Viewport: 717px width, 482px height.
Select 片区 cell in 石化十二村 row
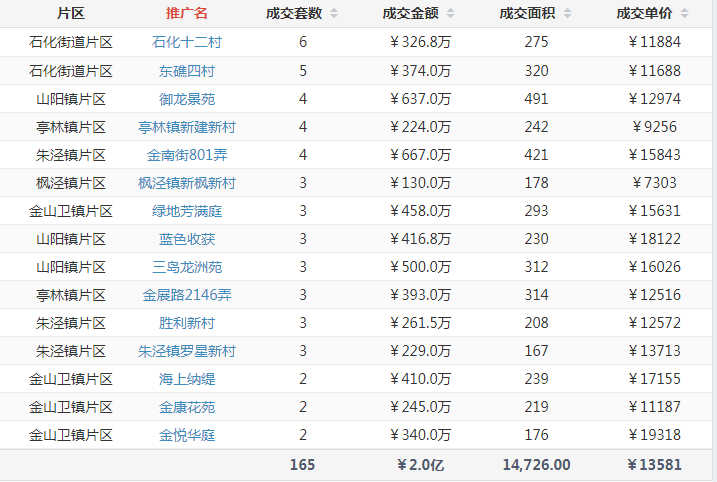[x=70, y=42]
